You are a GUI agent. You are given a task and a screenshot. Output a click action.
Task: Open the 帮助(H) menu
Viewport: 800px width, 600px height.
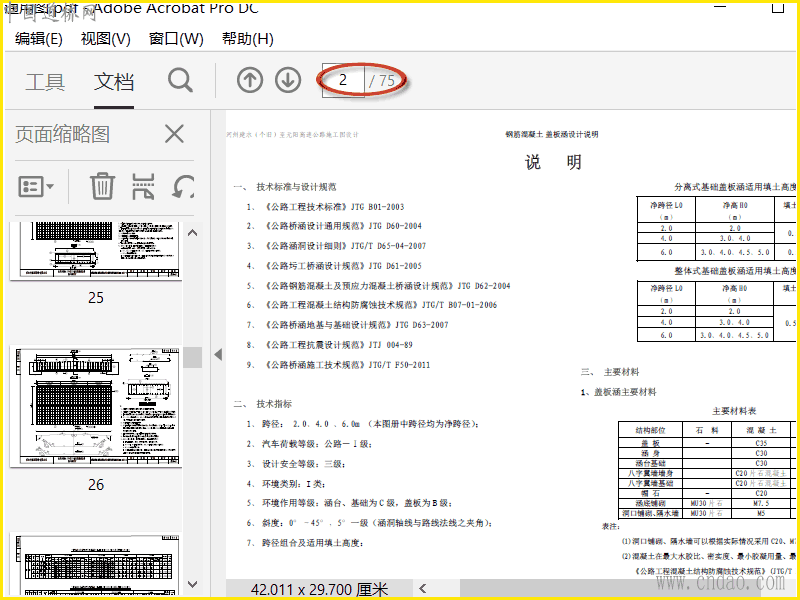click(247, 39)
